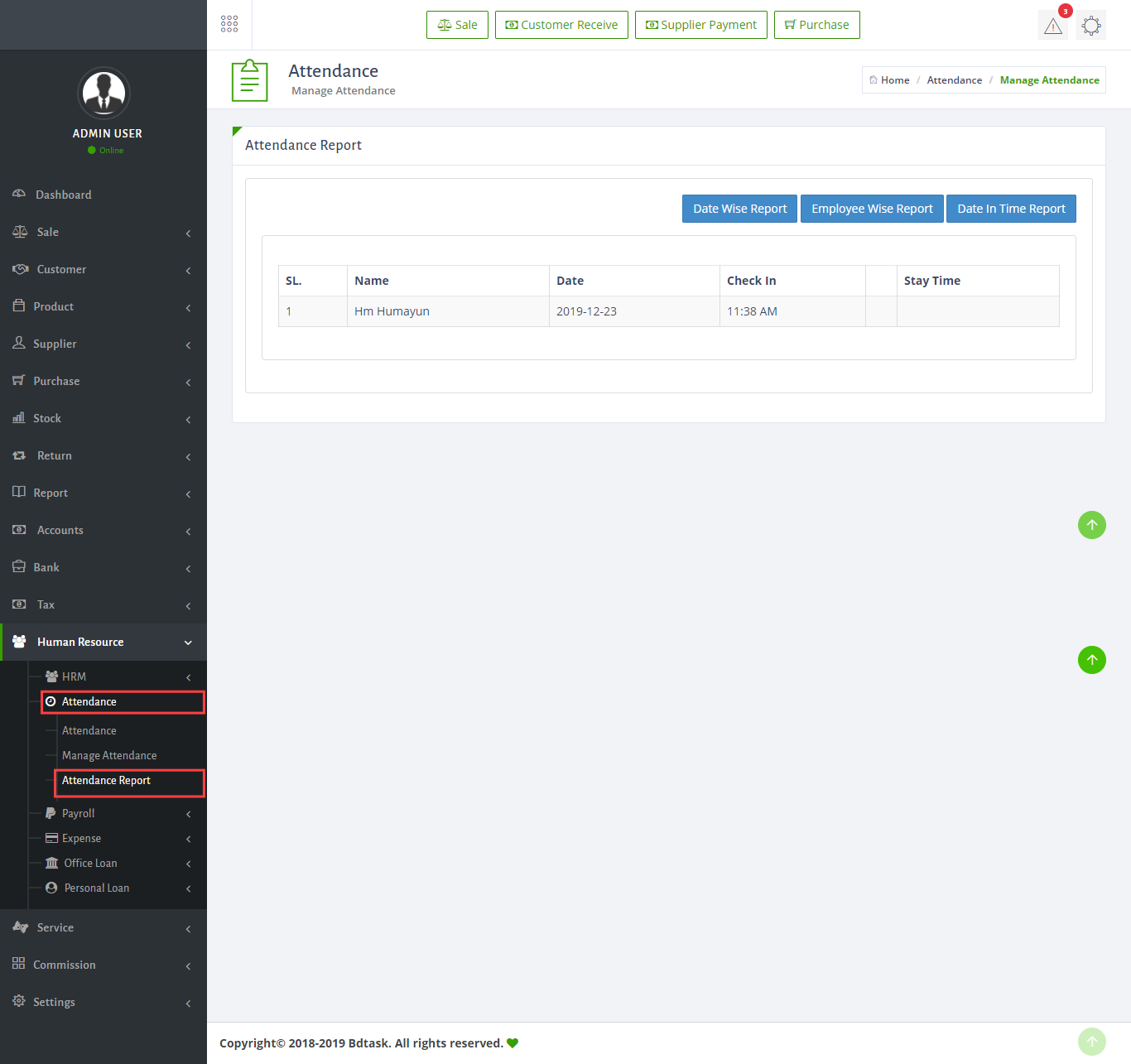Open the Office Loan submenu
The image size is (1131, 1064).
(x=90, y=863)
